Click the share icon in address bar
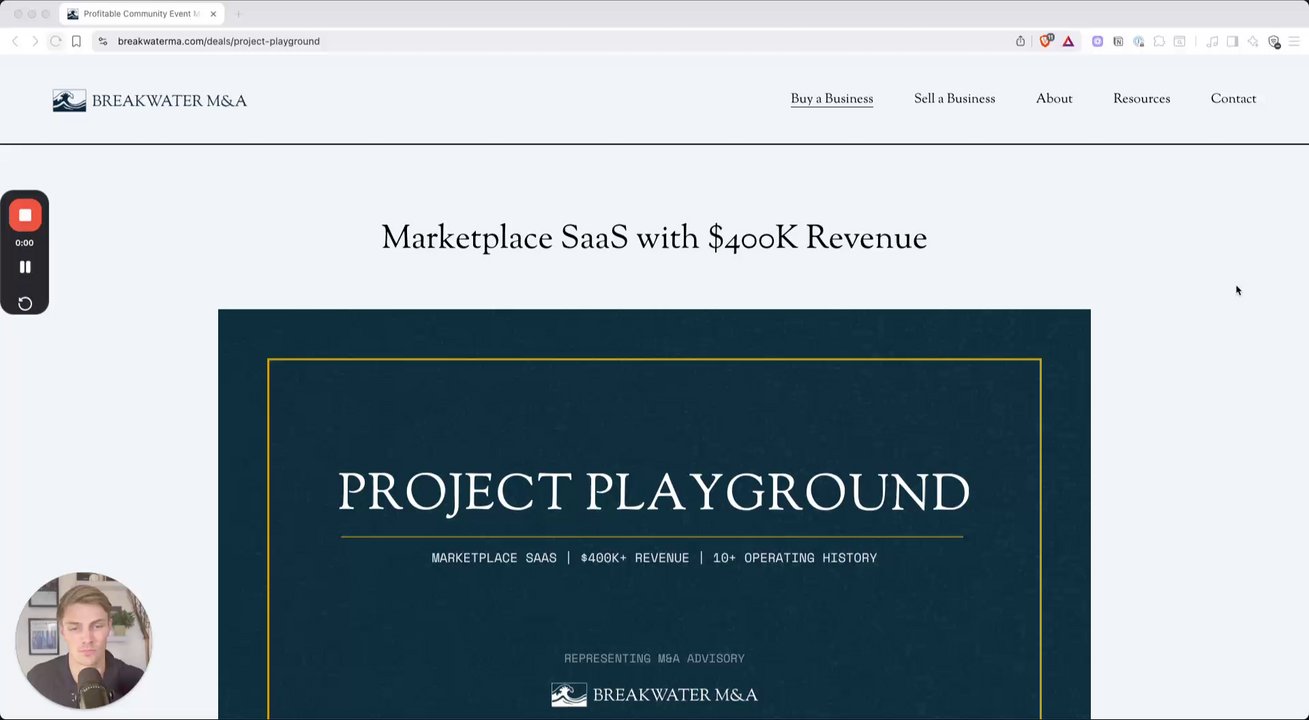Image resolution: width=1309 pixels, height=720 pixels. [x=1020, y=41]
